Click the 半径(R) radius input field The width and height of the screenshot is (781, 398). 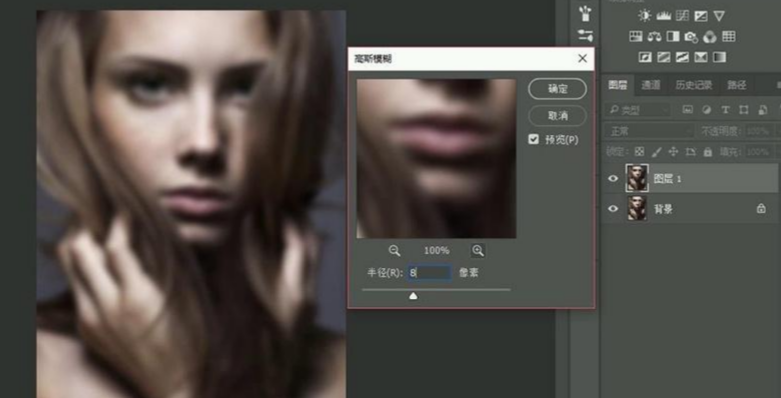point(429,272)
